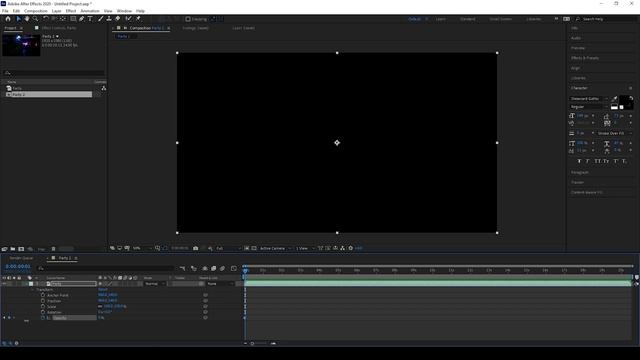640x360 pixels.
Task: Select the Horizontal Type tool
Action: pyautogui.click(x=90, y=19)
